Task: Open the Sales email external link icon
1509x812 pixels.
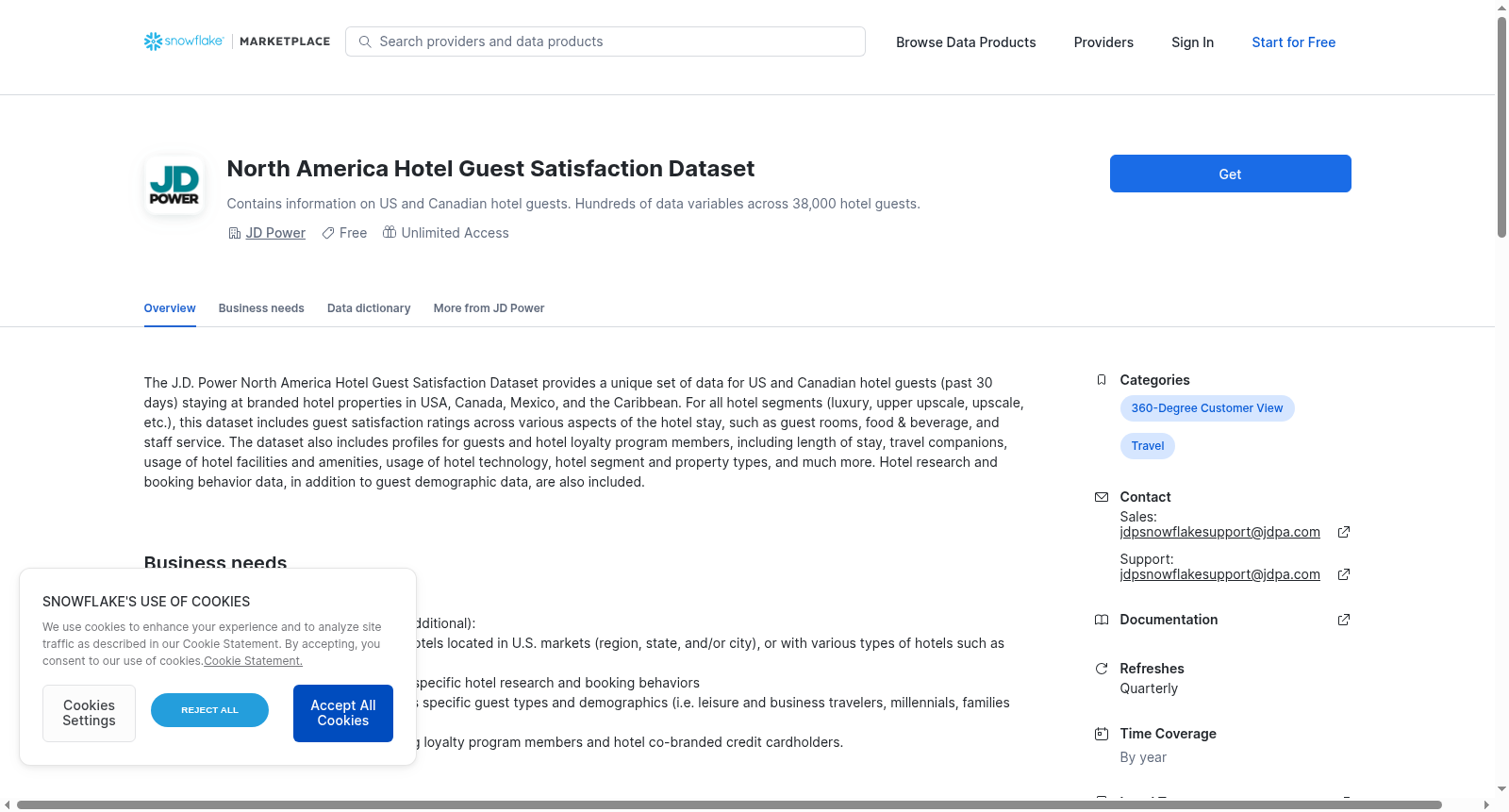Action: click(x=1344, y=532)
